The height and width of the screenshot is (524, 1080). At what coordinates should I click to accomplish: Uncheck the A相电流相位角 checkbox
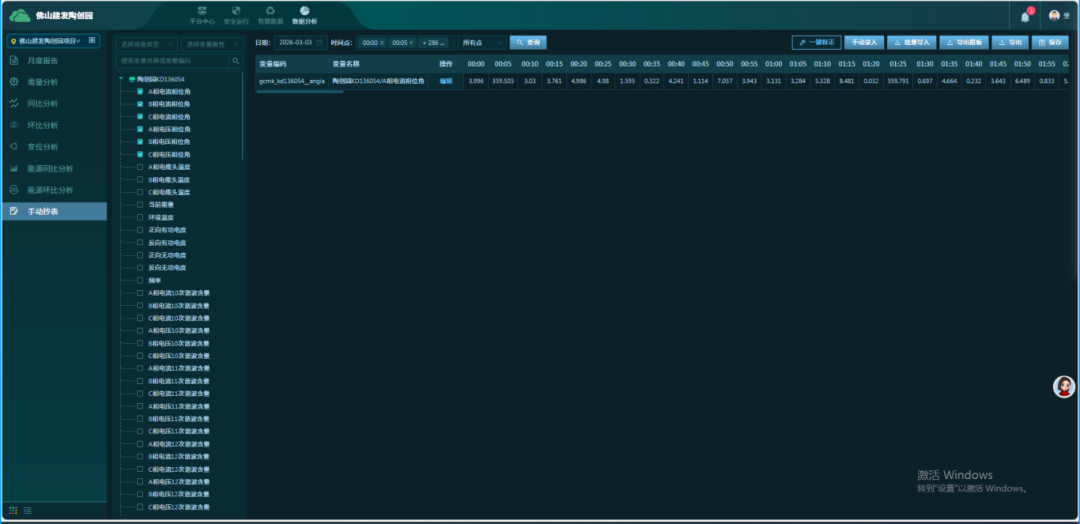click(140, 91)
